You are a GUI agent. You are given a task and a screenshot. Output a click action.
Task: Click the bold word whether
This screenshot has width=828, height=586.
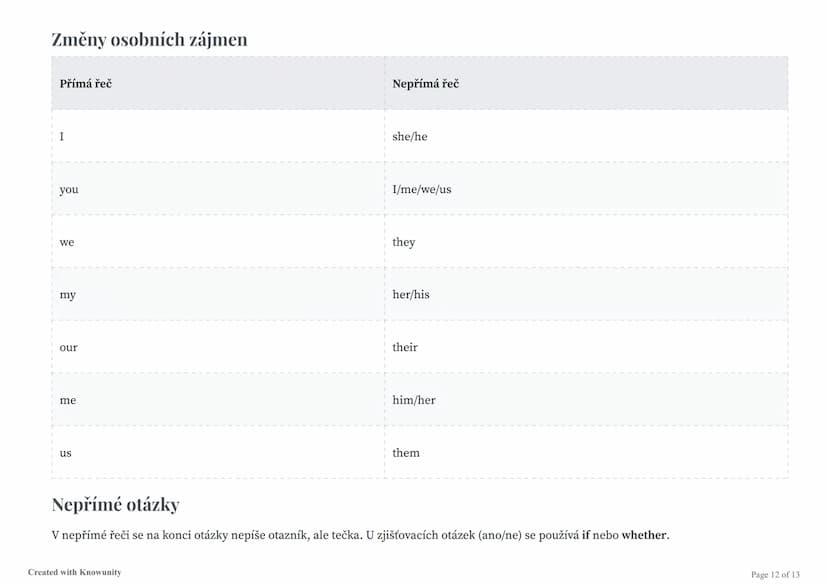click(x=644, y=535)
